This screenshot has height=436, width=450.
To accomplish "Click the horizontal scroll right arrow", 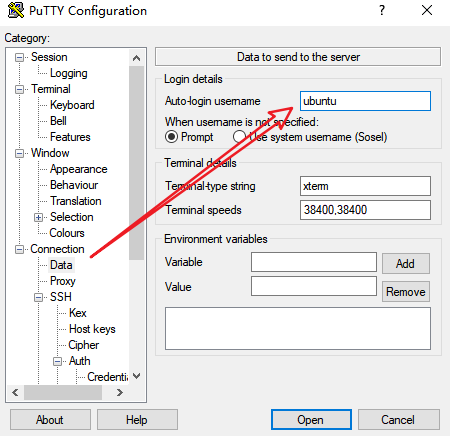I will 120,392.
